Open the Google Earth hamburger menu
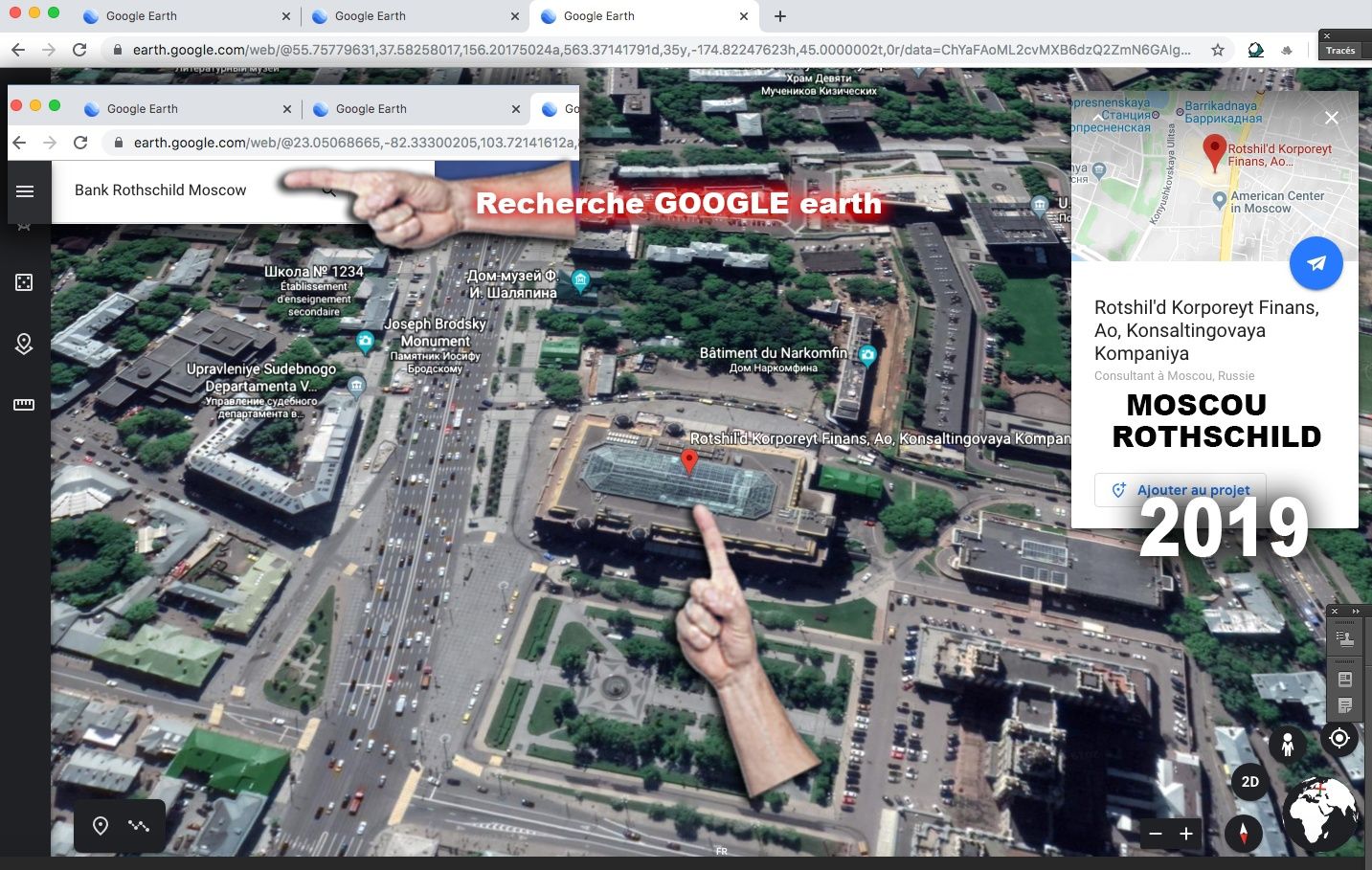Image resolution: width=1372 pixels, height=870 pixels. [25, 191]
